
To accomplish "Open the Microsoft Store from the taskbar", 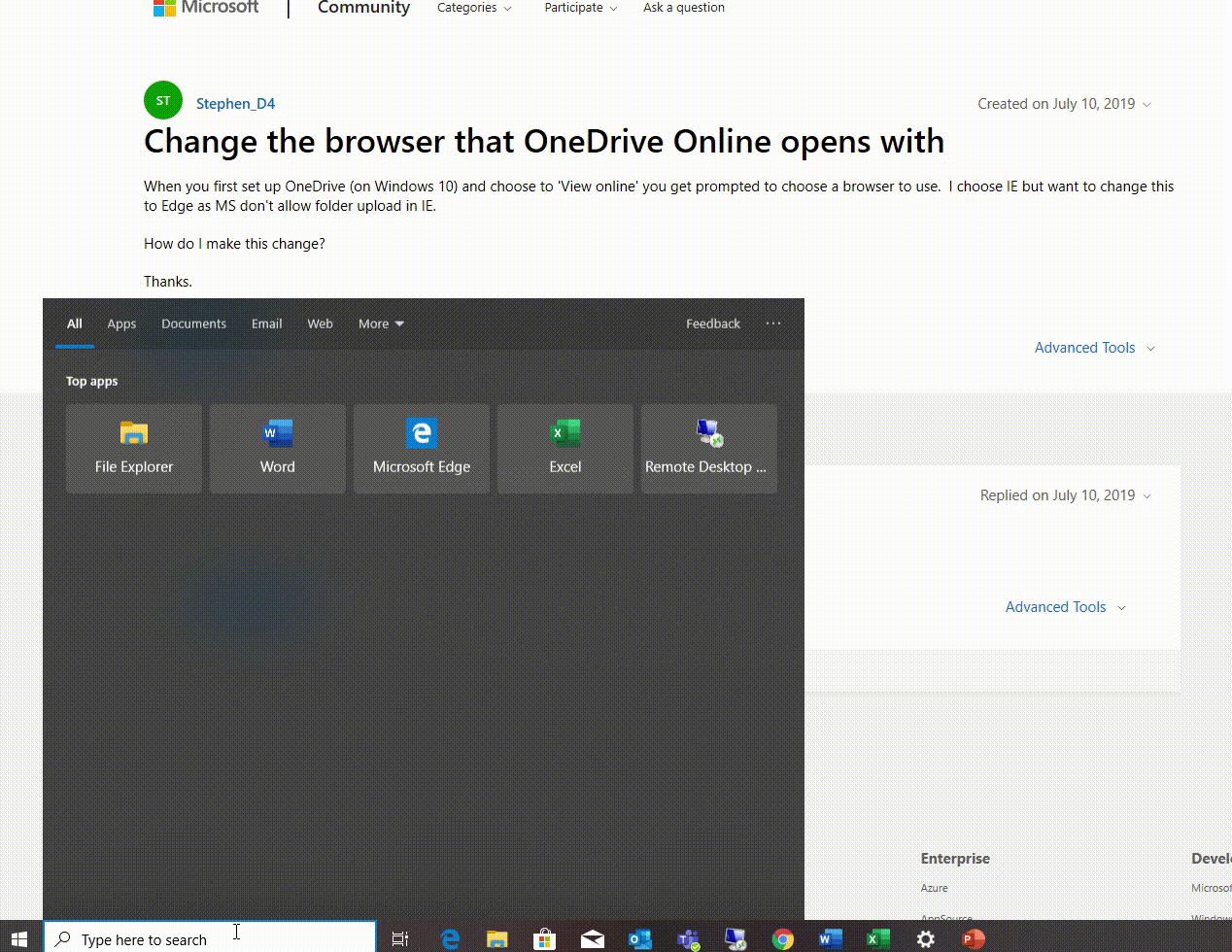I will [544, 938].
